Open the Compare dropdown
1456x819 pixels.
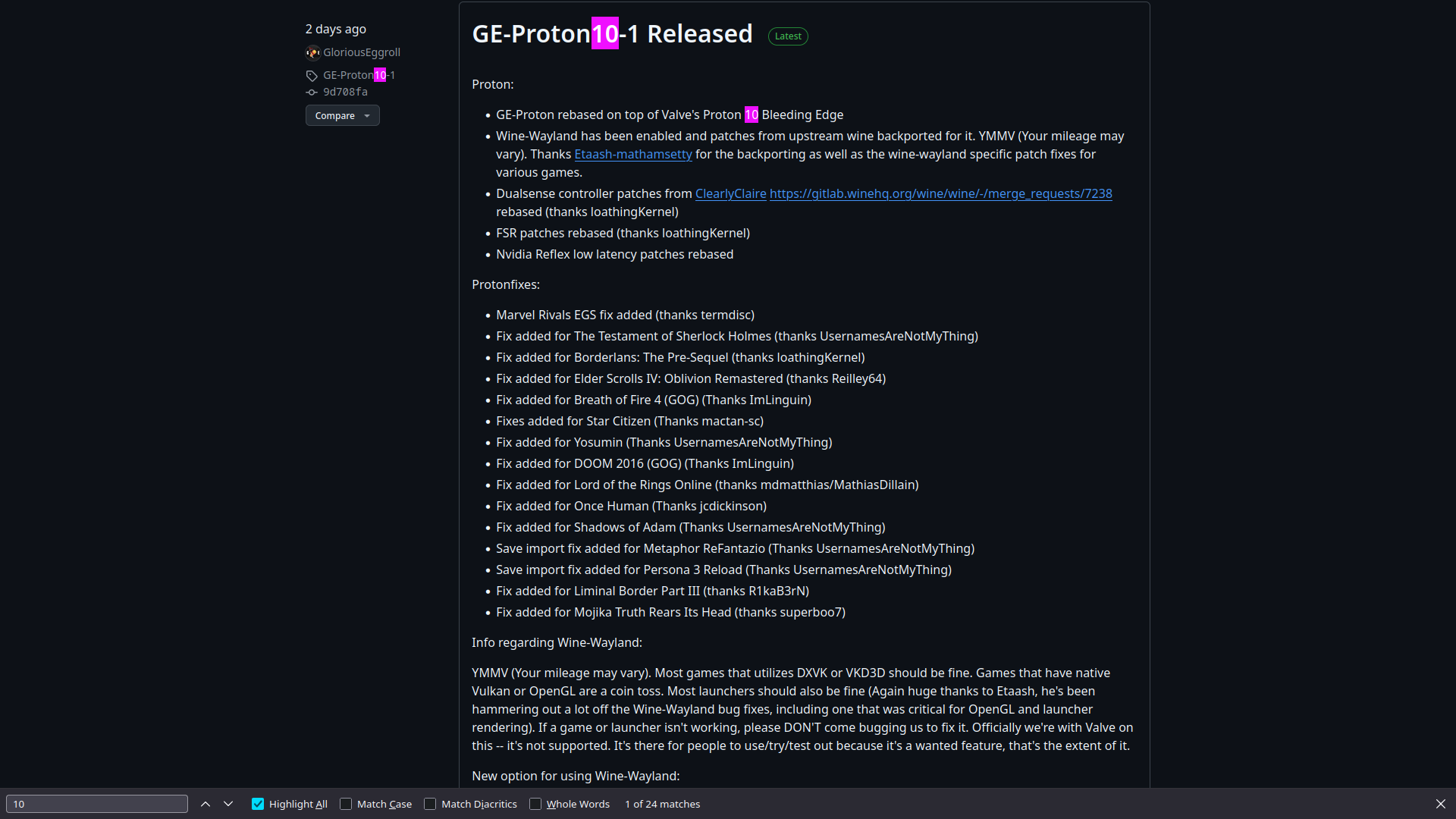pyautogui.click(x=343, y=115)
